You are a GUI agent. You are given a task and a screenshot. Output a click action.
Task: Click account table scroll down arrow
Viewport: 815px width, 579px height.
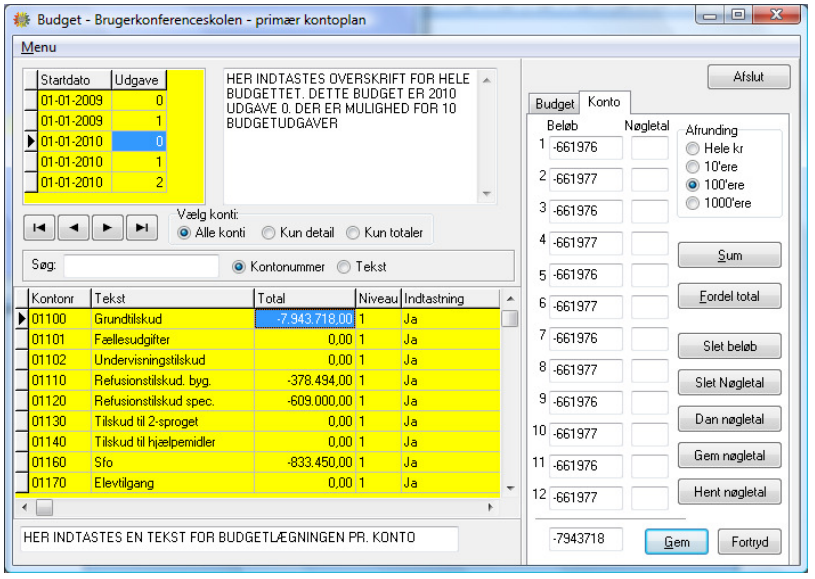click(x=510, y=488)
